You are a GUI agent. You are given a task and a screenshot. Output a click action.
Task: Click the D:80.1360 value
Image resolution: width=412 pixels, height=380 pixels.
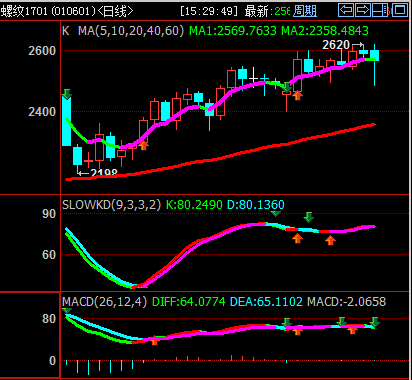coord(256,204)
